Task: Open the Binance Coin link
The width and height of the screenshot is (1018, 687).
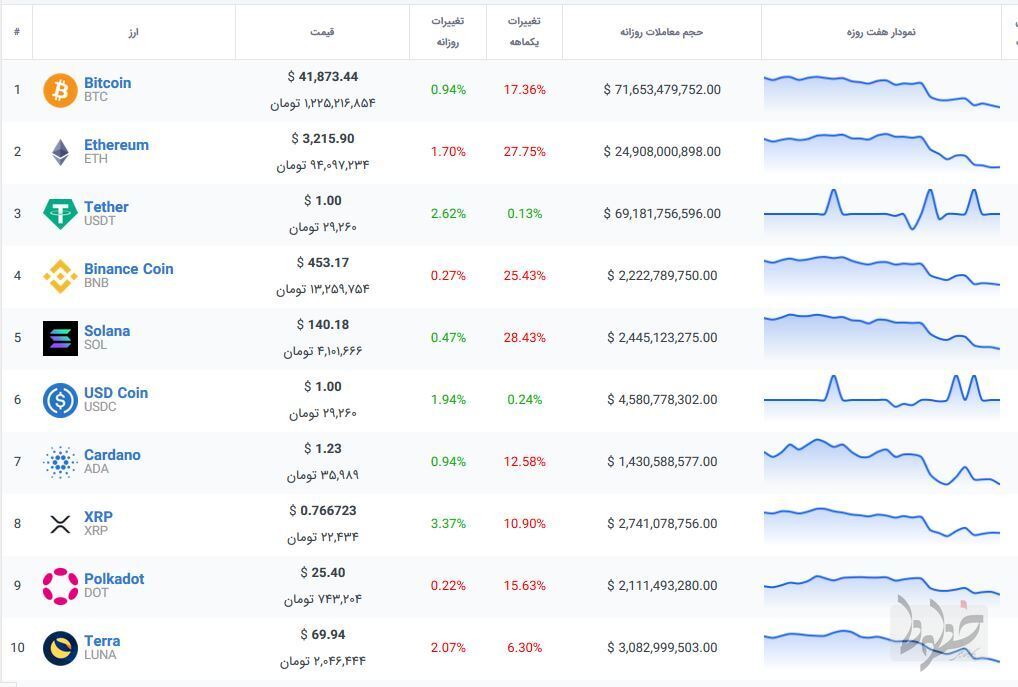Action: [x=129, y=269]
